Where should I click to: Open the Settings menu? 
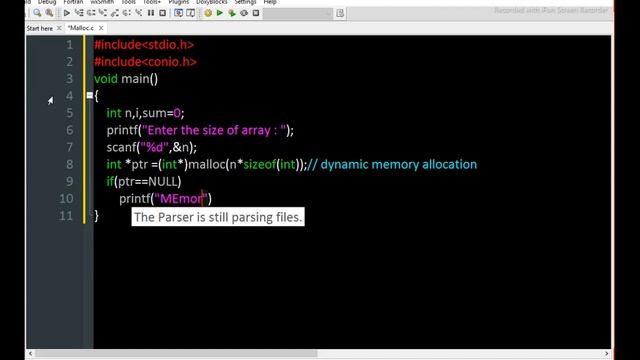[245, 2]
